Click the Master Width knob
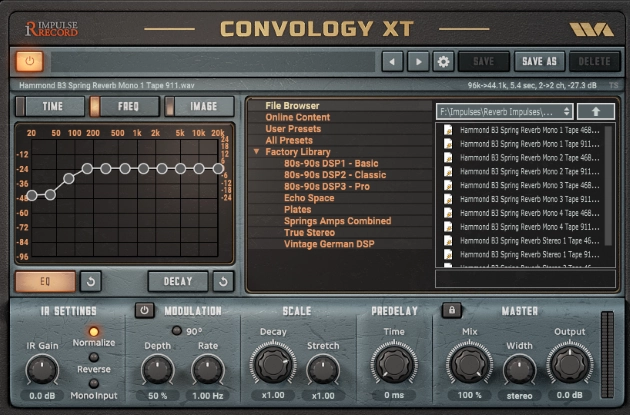This screenshot has height=415, width=630. 520,370
